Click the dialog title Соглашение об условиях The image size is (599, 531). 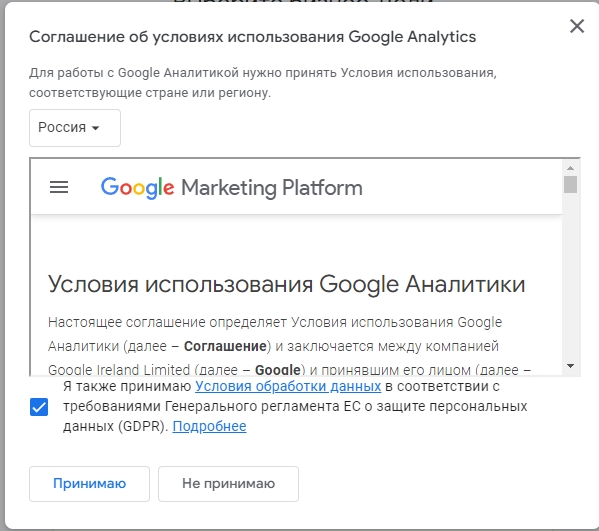click(253, 37)
